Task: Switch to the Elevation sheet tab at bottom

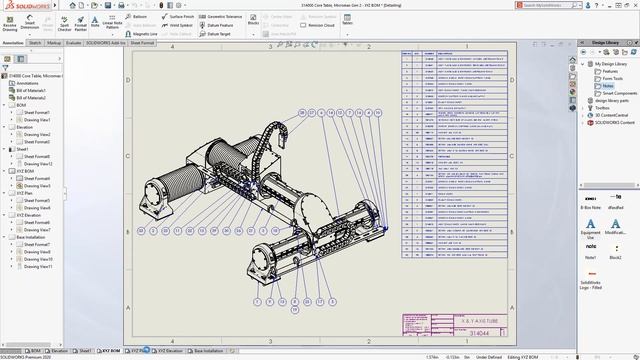Action: (57, 351)
